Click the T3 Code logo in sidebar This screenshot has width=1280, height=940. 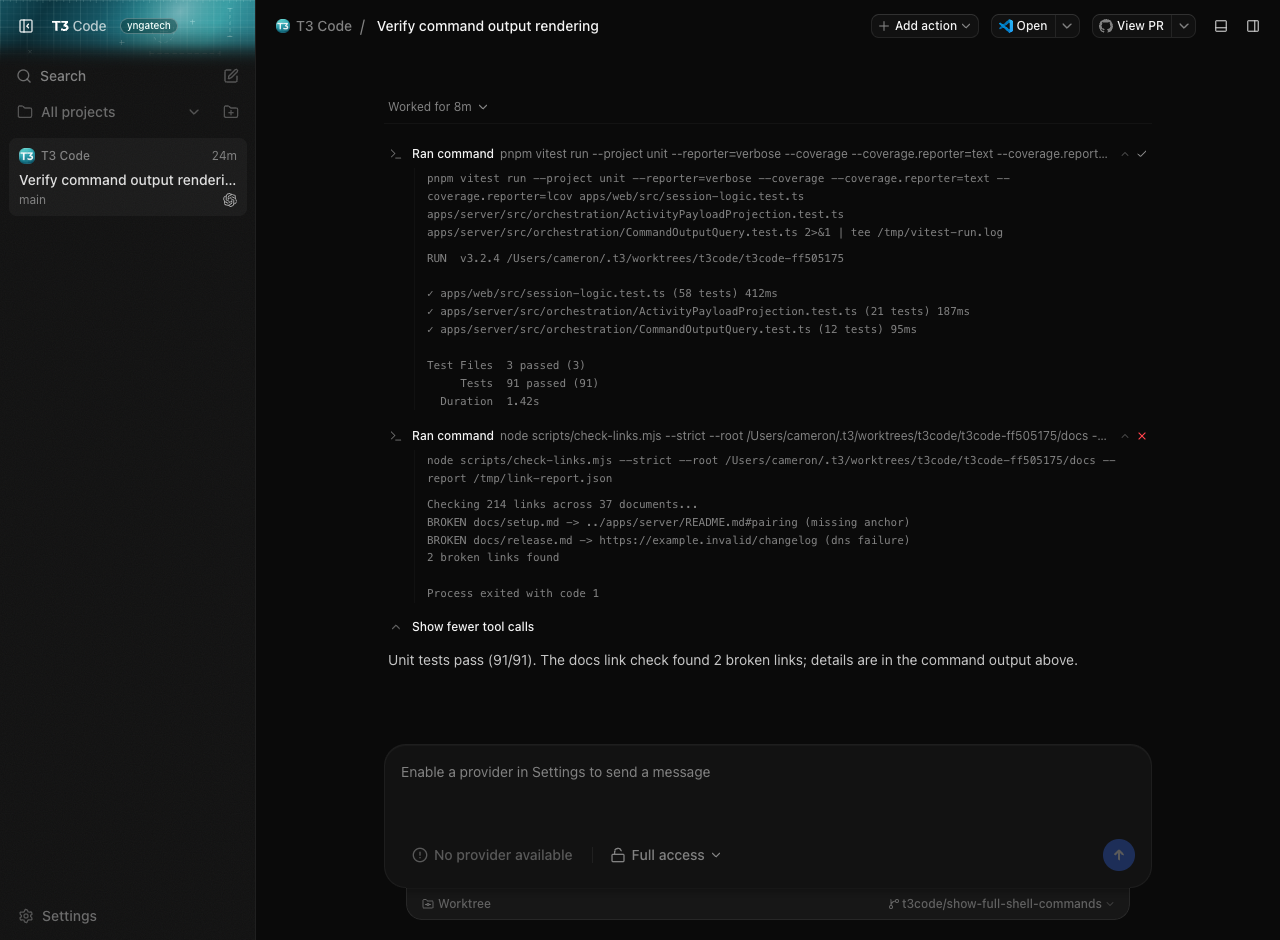[x=79, y=26]
